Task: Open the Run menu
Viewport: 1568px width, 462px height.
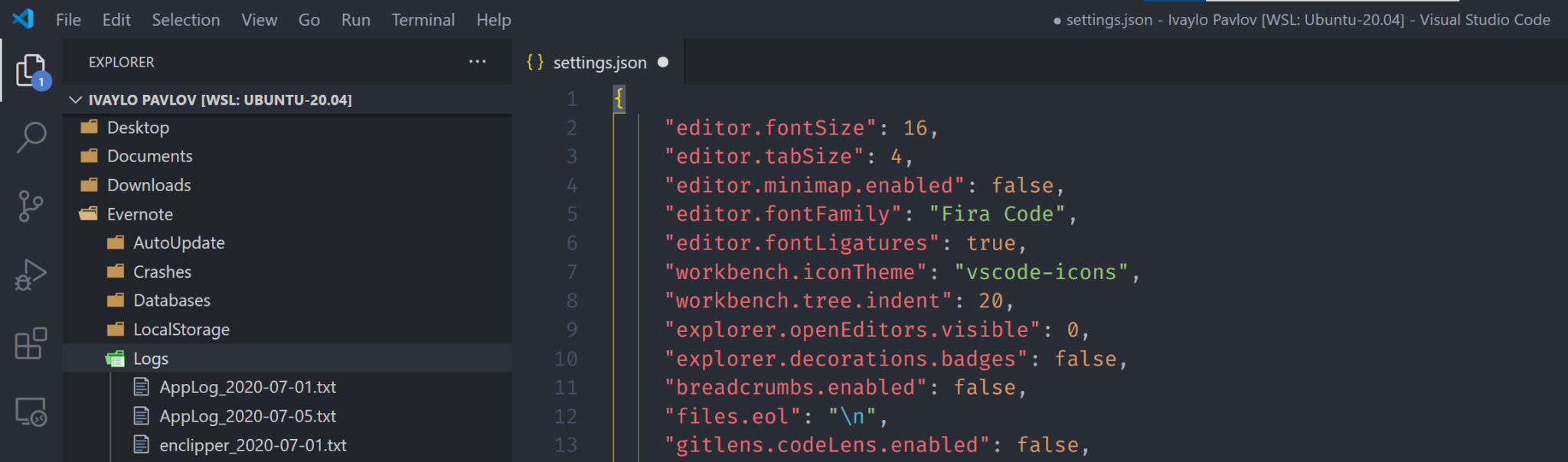Action: tap(356, 20)
